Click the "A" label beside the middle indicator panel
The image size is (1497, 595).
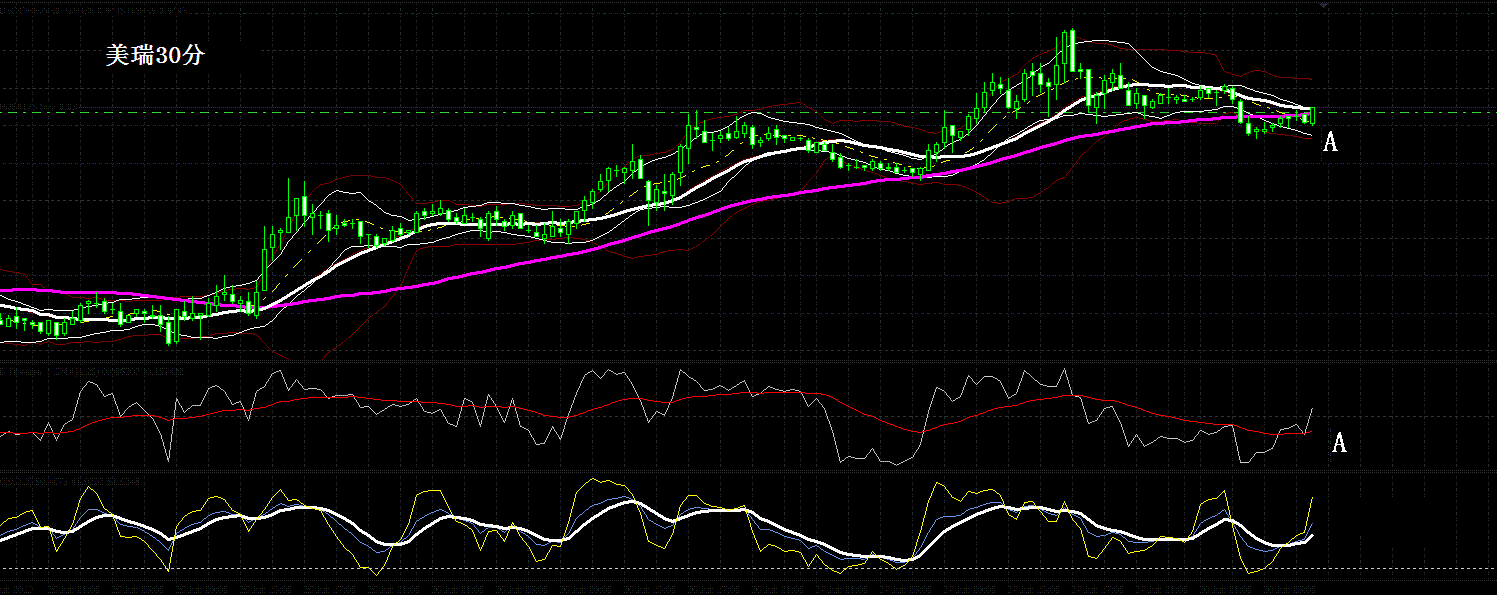(1339, 443)
